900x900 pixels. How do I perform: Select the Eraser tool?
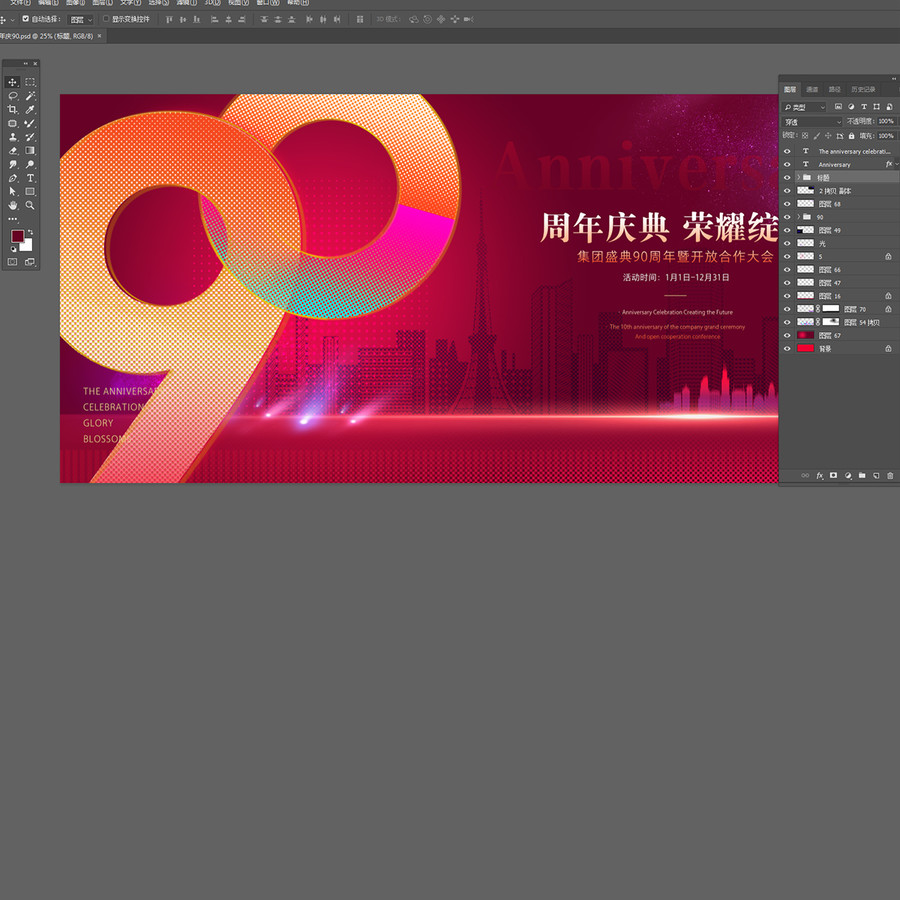pos(13,150)
